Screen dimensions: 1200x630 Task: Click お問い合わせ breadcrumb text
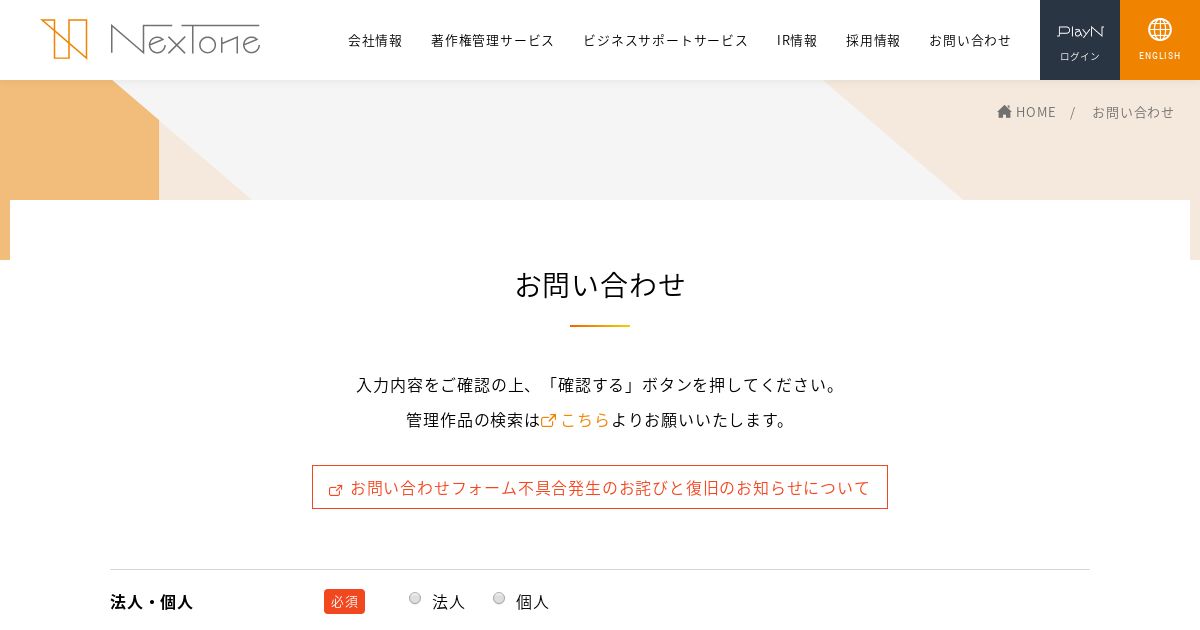pyautogui.click(x=1133, y=112)
